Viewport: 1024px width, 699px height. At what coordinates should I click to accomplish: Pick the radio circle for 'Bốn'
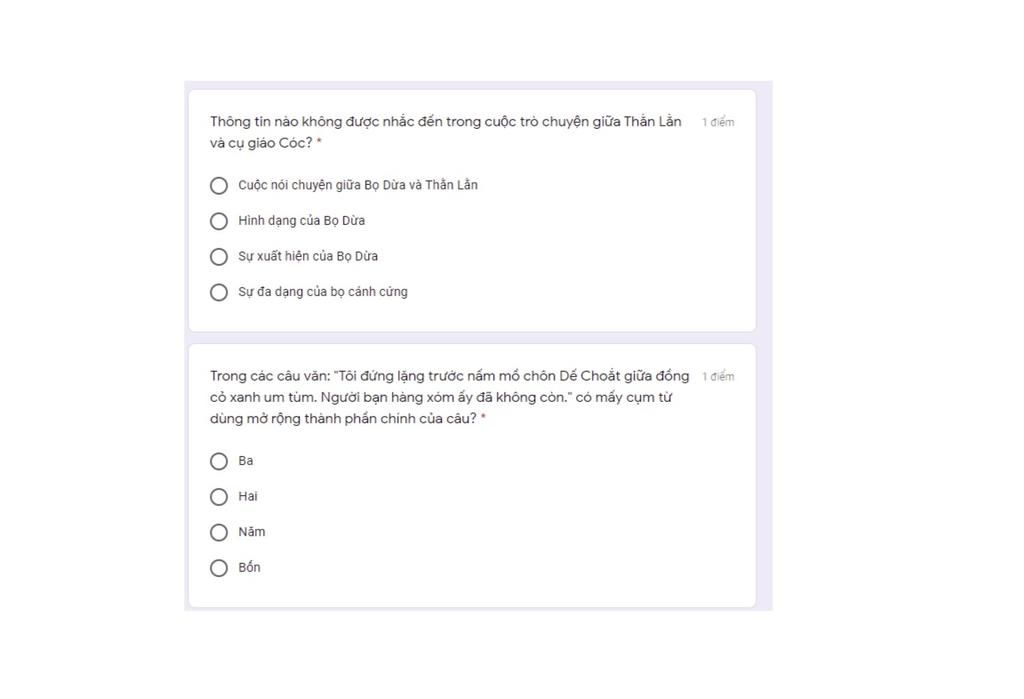pos(219,568)
